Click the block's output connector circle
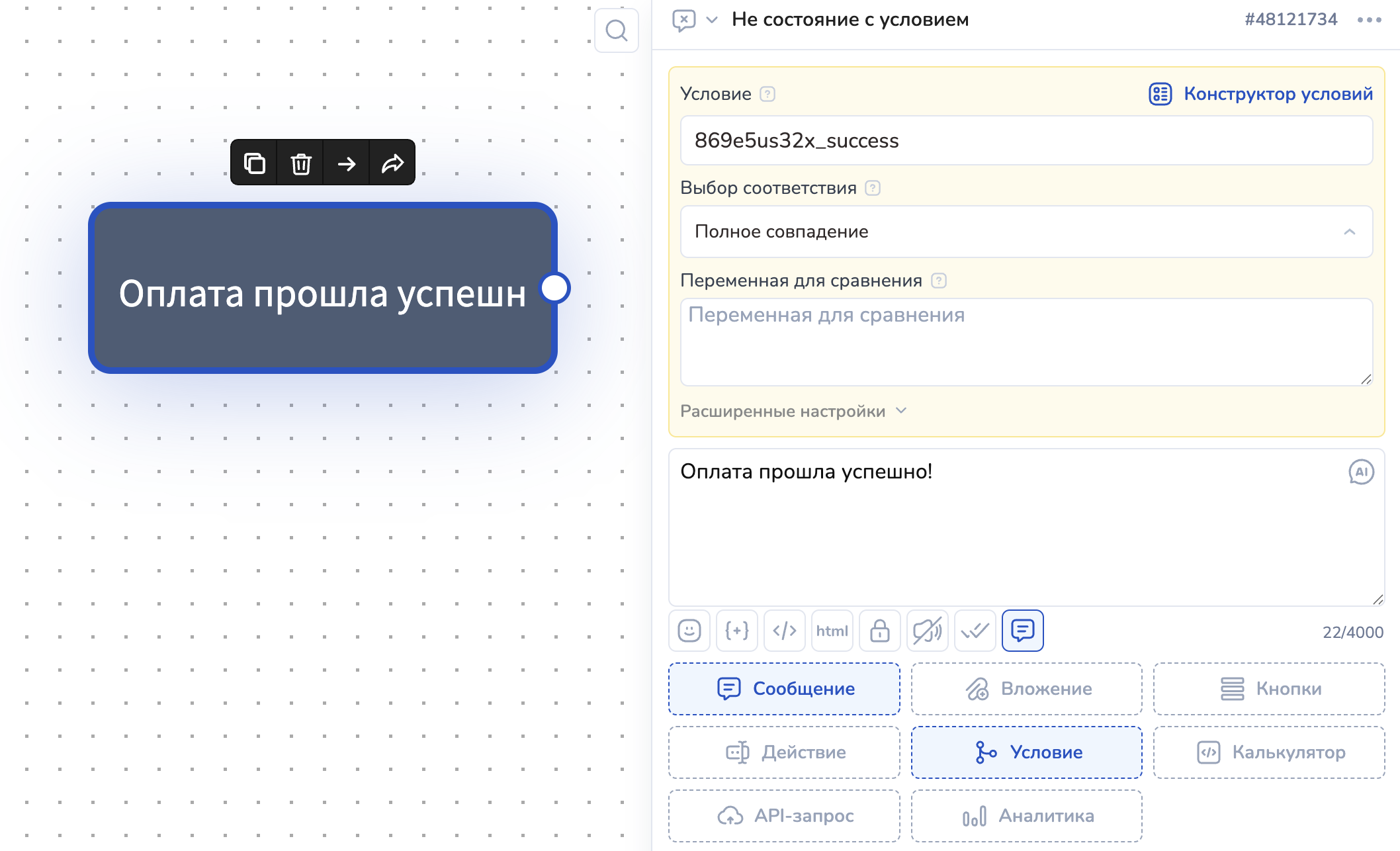 (x=555, y=289)
